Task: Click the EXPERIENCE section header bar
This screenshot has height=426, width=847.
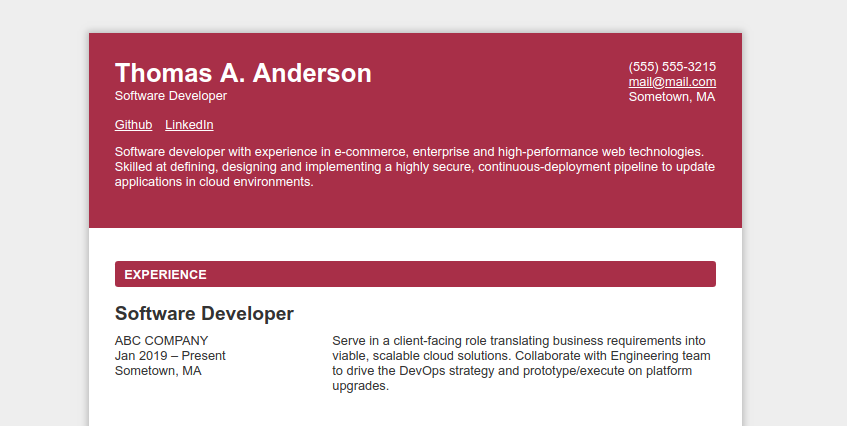Action: pos(415,274)
